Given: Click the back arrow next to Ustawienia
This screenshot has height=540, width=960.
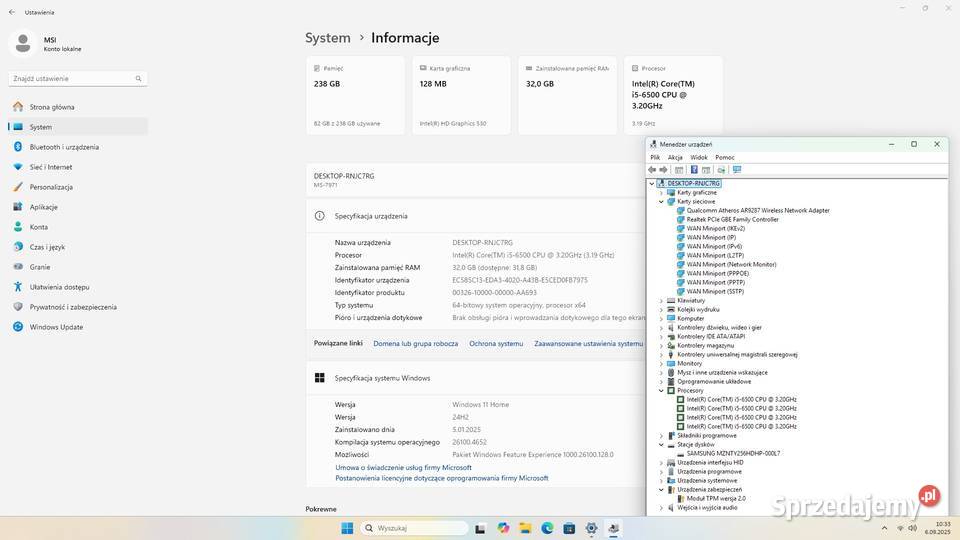Looking at the screenshot, I should click(x=12, y=12).
